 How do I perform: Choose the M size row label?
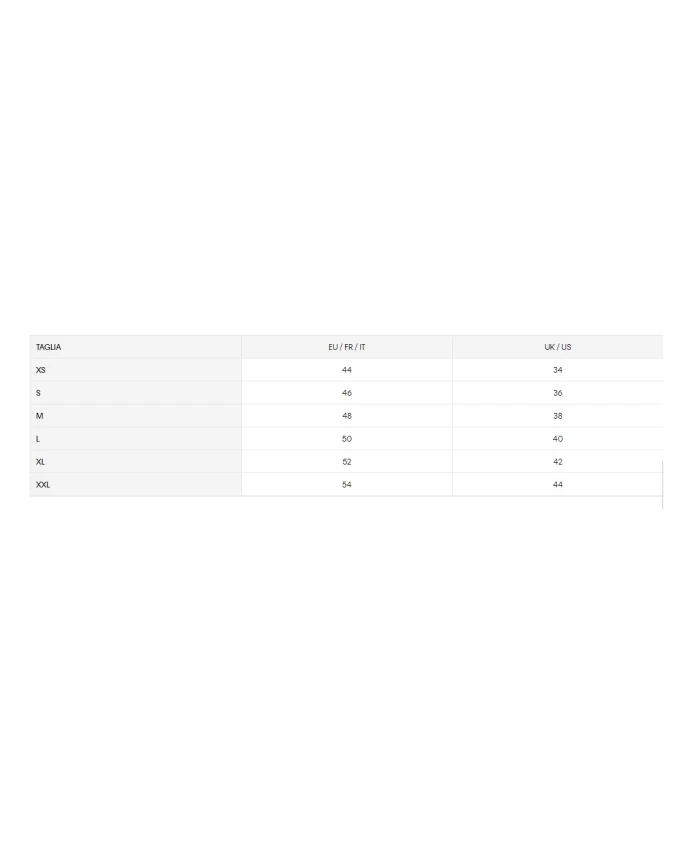click(x=40, y=416)
